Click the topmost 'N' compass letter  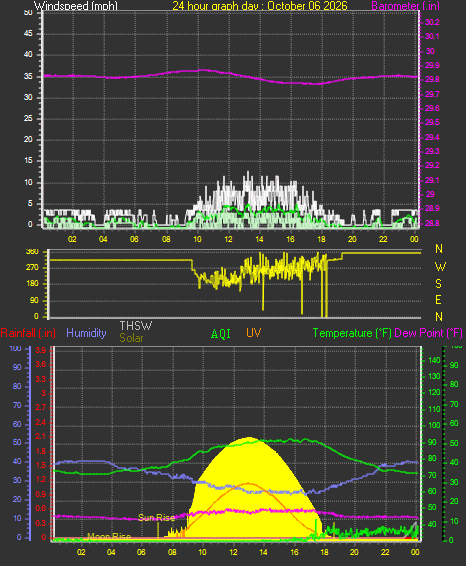[439, 249]
